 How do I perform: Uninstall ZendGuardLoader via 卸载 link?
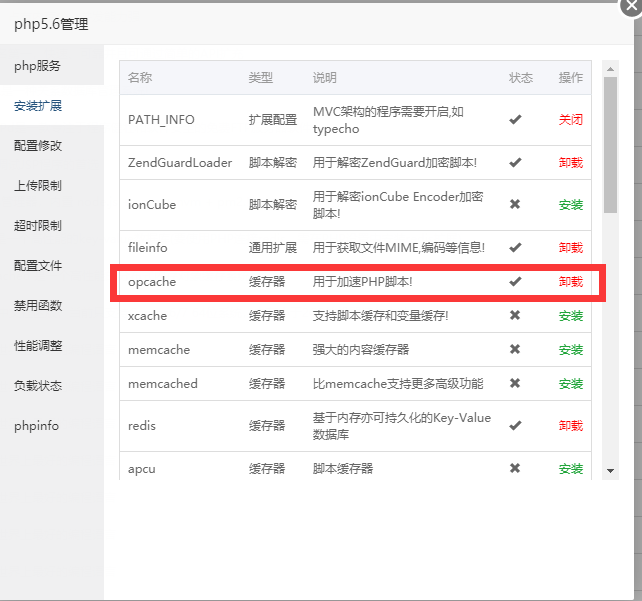point(571,163)
